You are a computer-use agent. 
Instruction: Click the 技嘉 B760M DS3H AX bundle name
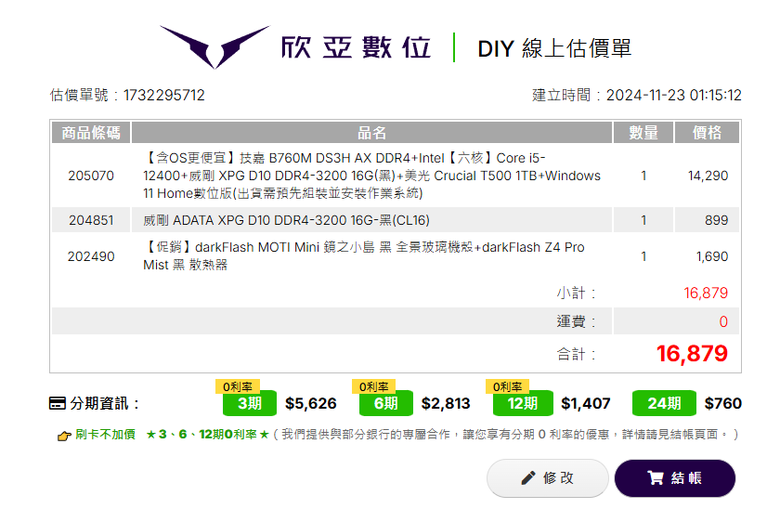coord(372,176)
